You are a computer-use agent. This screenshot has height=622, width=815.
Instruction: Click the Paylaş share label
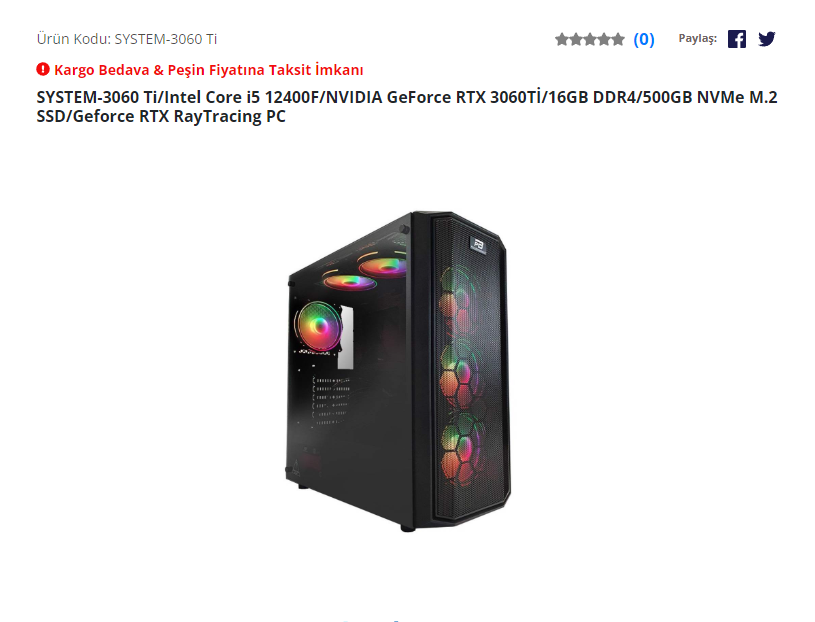[698, 38]
